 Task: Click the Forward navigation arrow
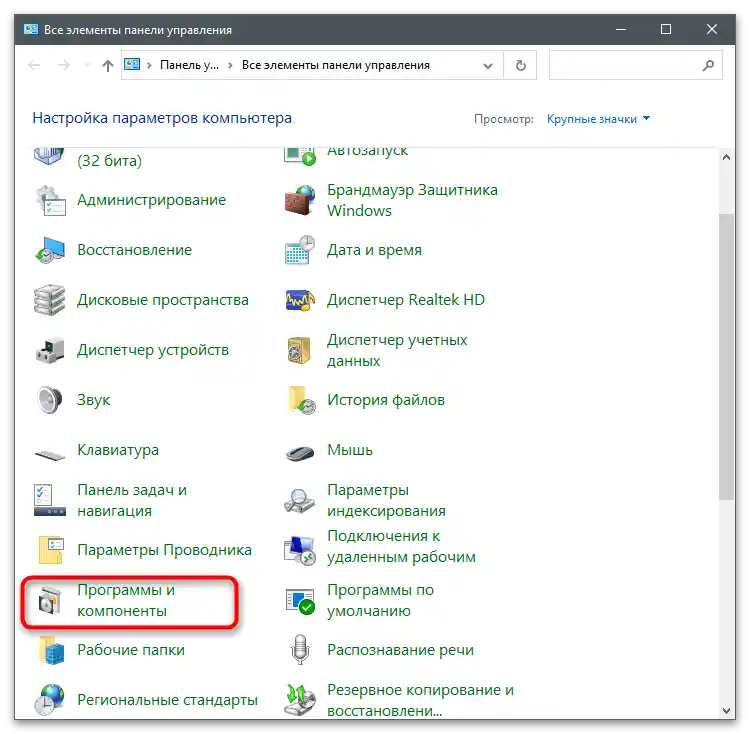click(64, 65)
